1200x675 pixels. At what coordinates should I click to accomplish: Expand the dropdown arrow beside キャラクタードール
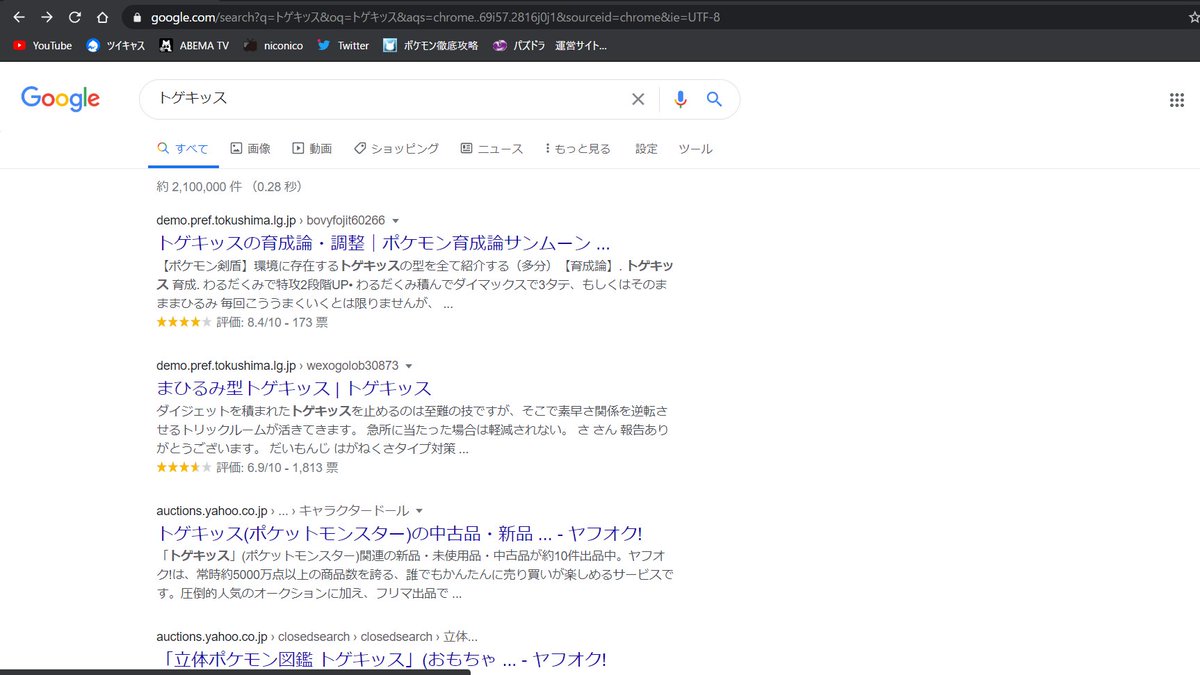(x=419, y=511)
